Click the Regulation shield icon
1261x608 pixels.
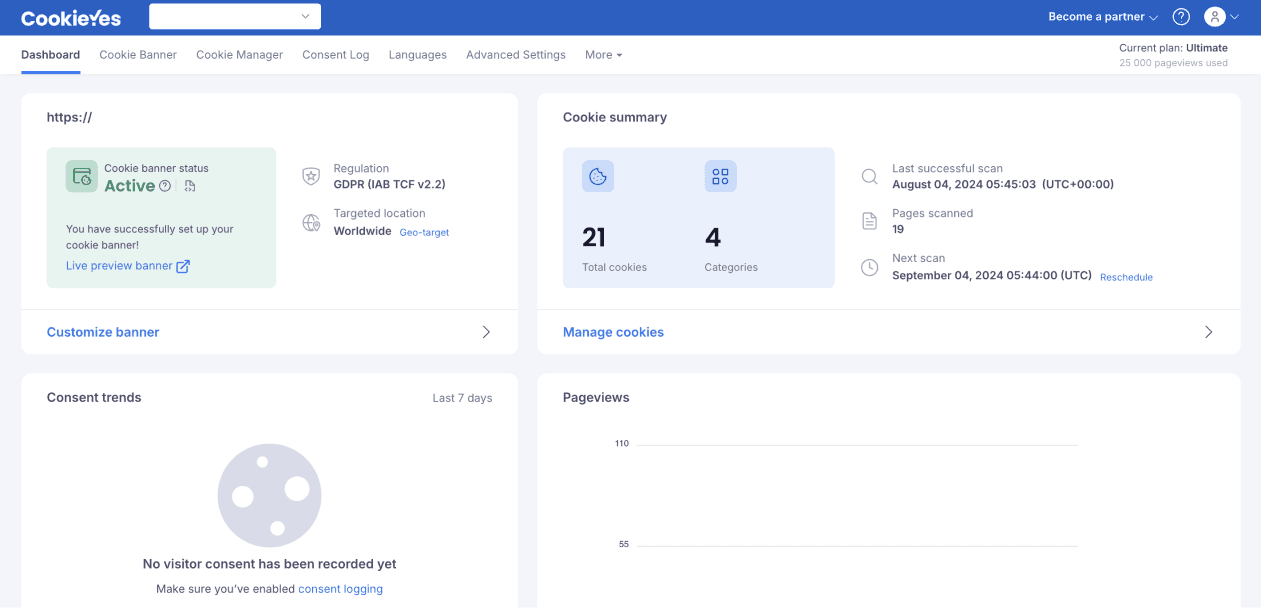(x=312, y=176)
